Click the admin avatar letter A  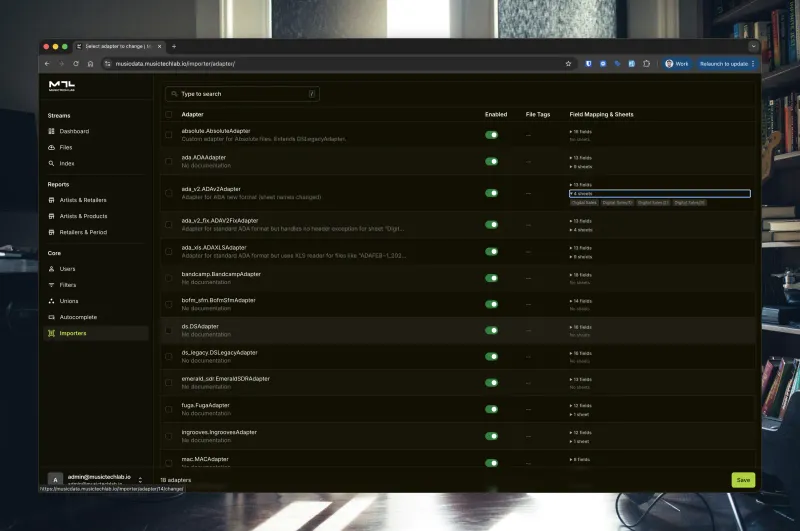[x=56, y=479]
